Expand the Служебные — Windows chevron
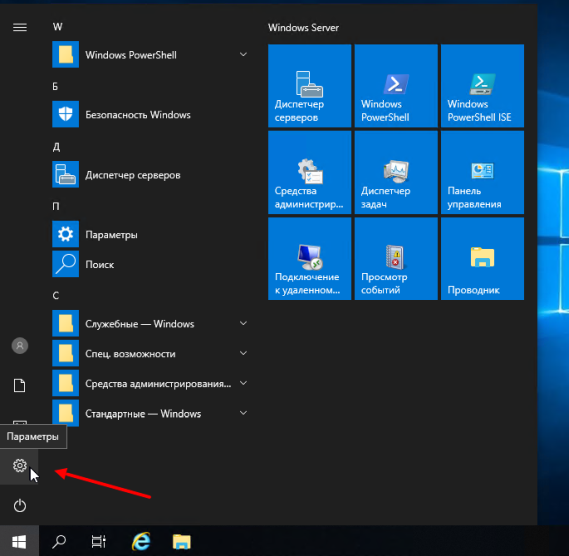The image size is (569, 556). pos(243,323)
